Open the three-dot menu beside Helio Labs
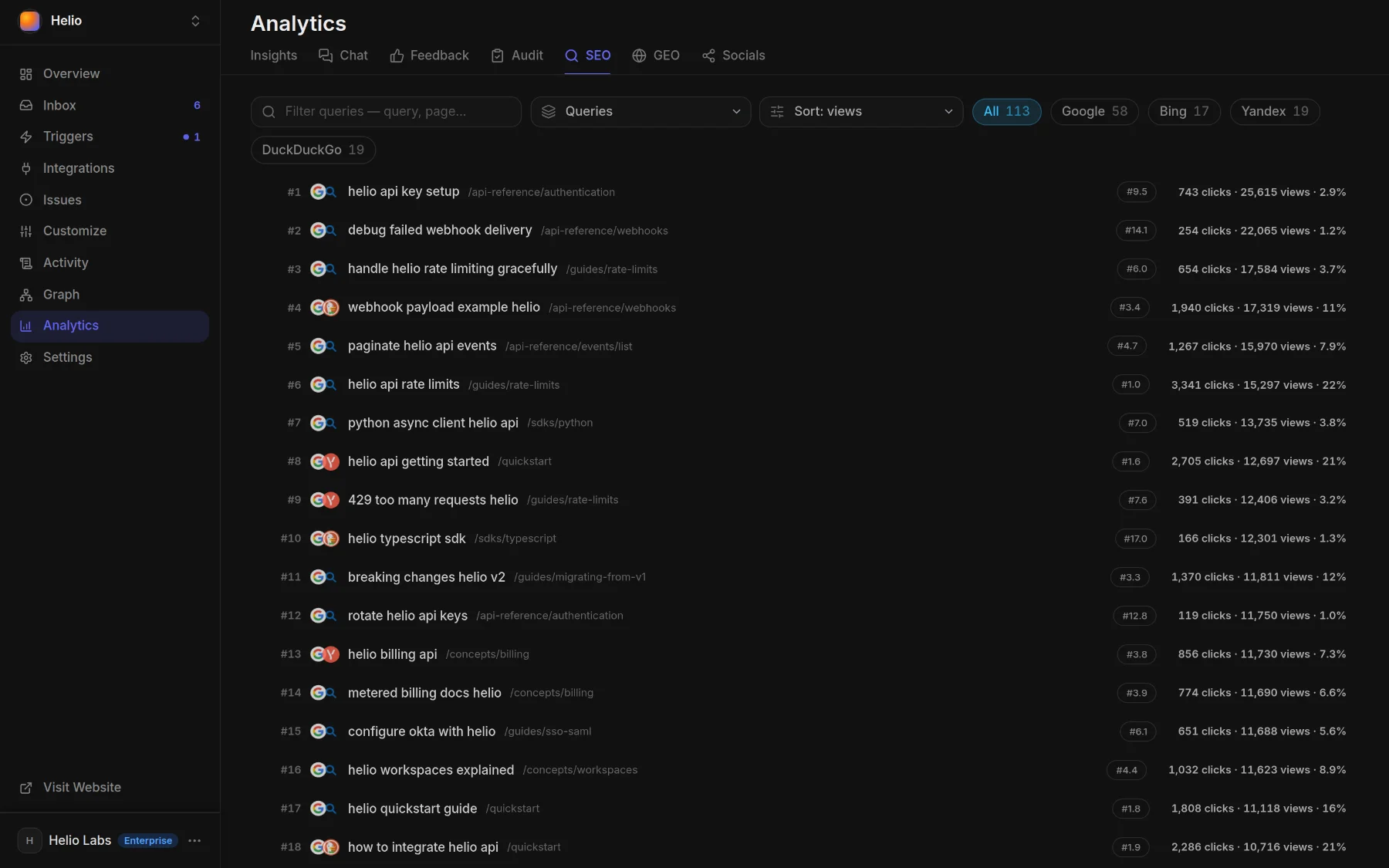The width and height of the screenshot is (1389, 868). [194, 840]
